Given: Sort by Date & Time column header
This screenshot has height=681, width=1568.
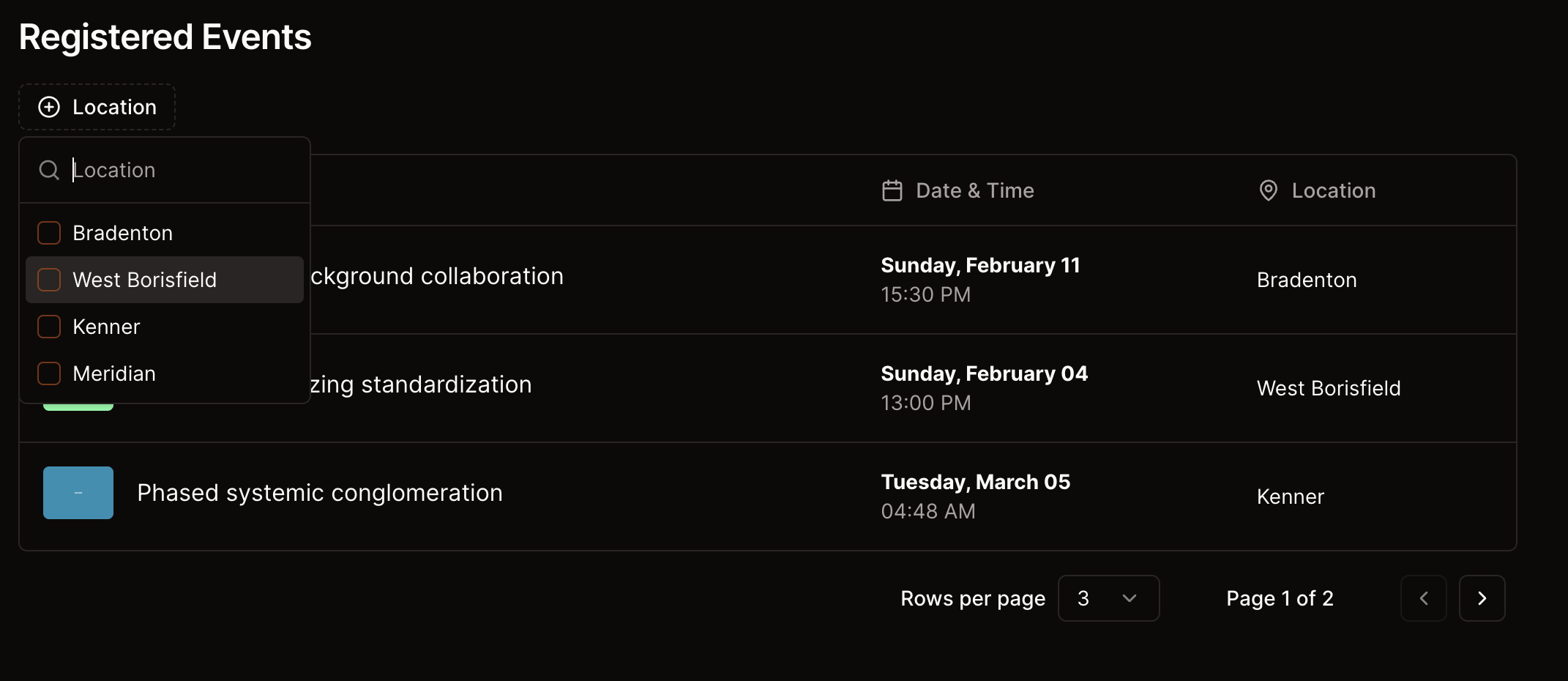Looking at the screenshot, I should (x=974, y=191).
